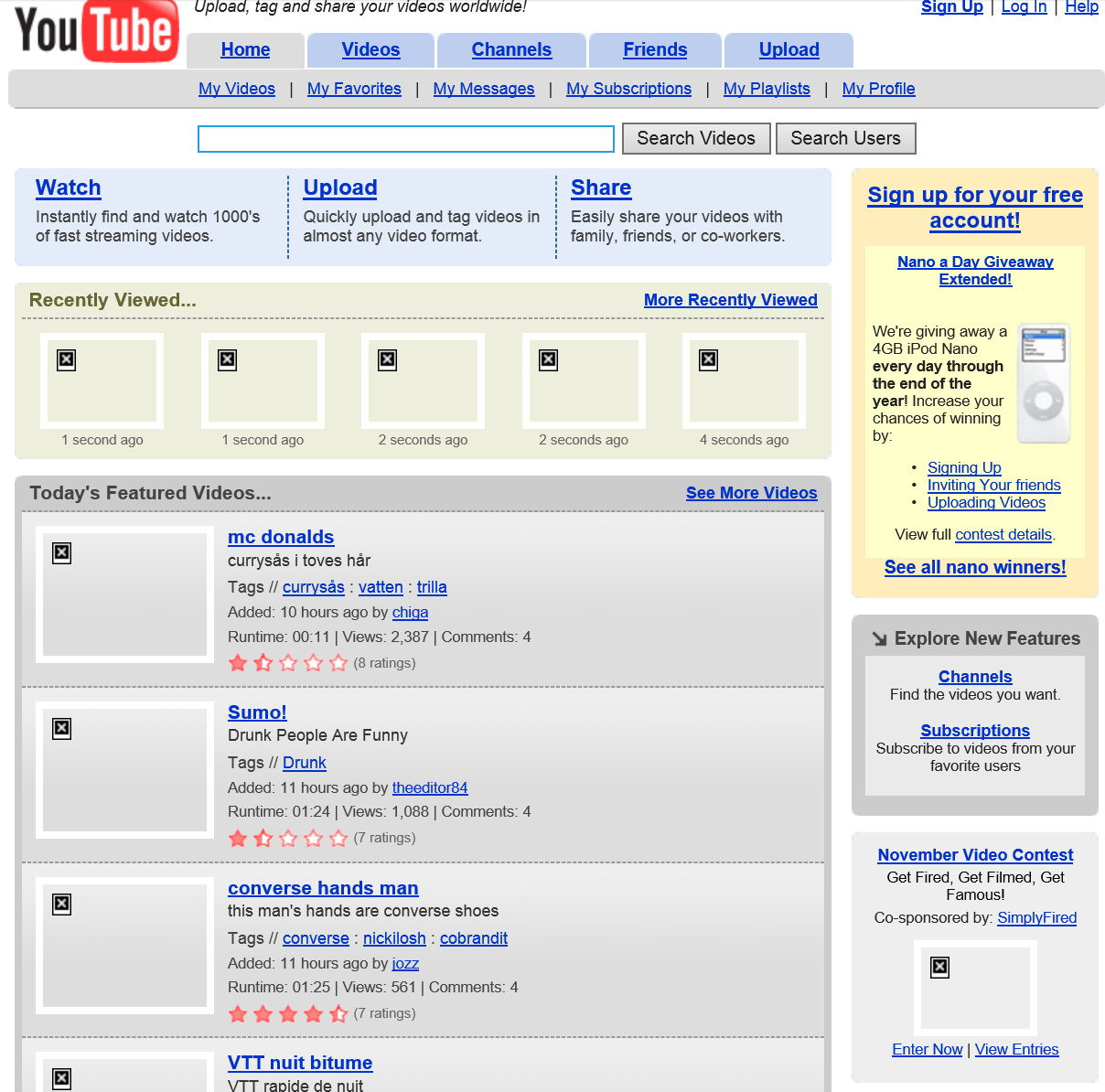Open the Sign Up link at top

pyautogui.click(x=951, y=7)
